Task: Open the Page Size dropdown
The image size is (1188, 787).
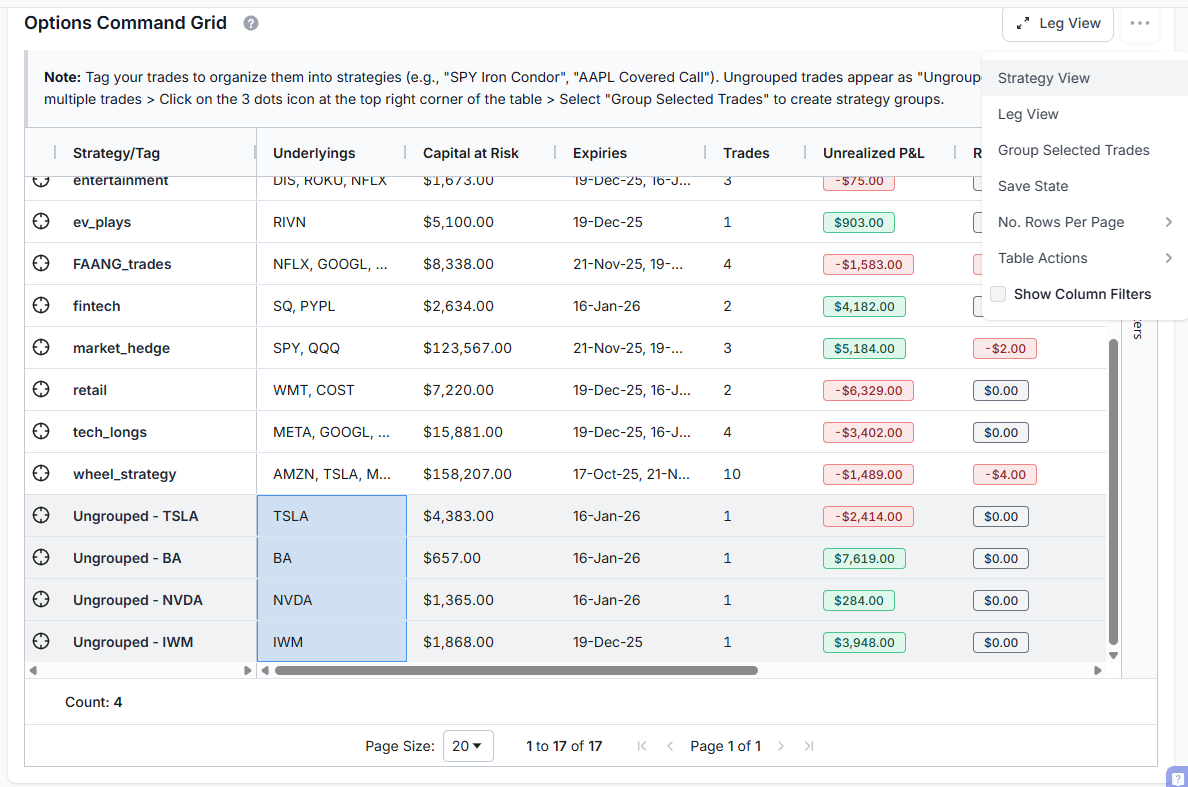Action: (468, 746)
